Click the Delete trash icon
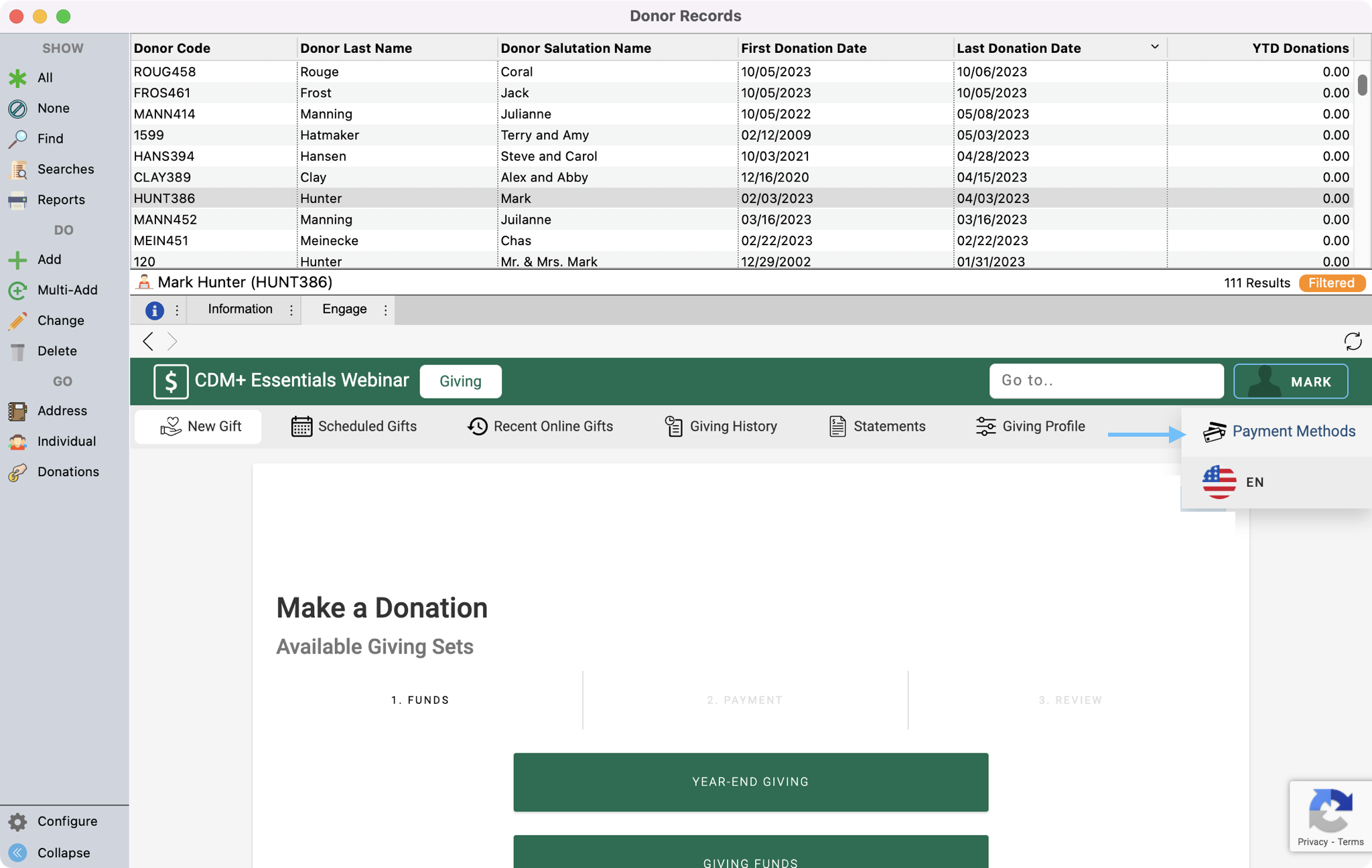Image resolution: width=1372 pixels, height=868 pixels. [17, 351]
